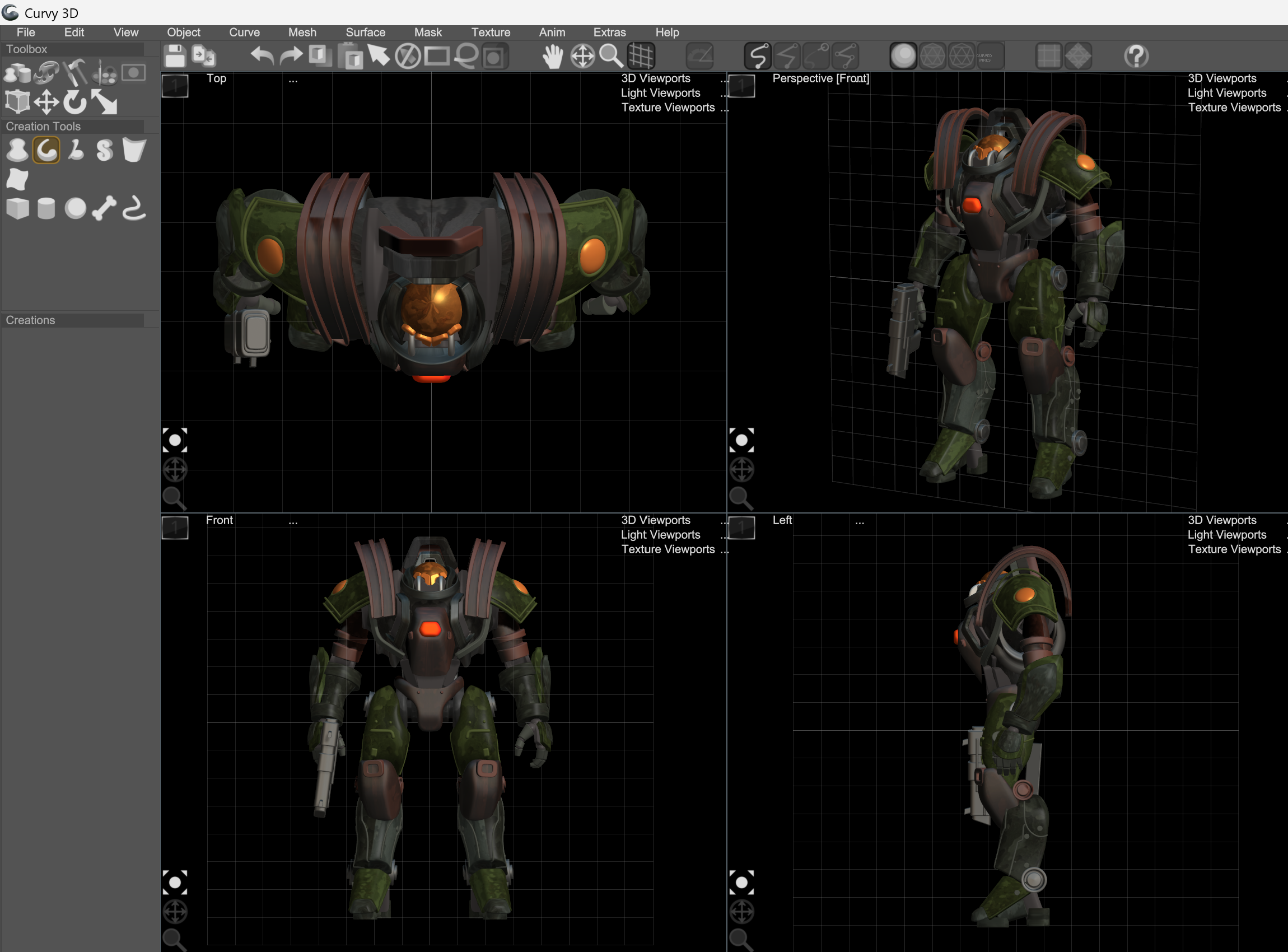Toggle the angular polyline curve mode
1288x952 pixels.
[x=787, y=56]
